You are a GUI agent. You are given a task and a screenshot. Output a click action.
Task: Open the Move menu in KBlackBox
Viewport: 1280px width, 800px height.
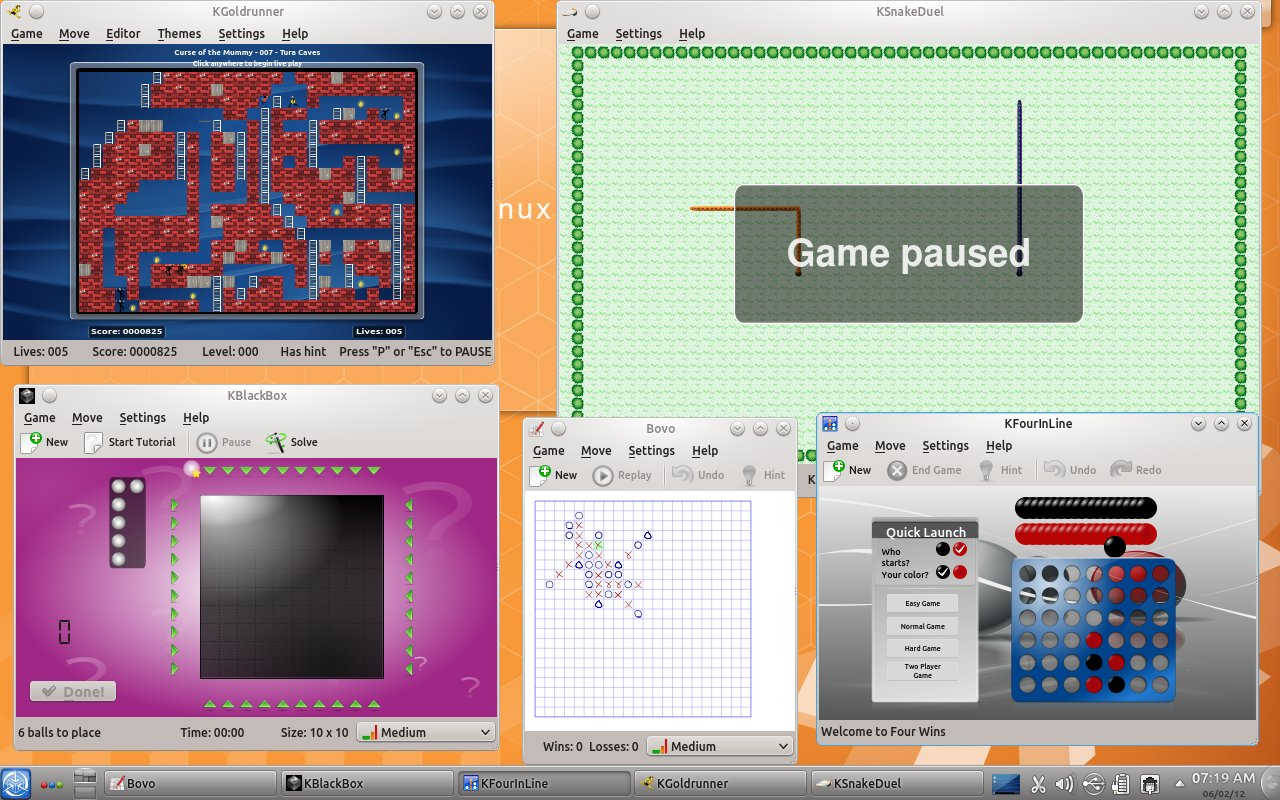pyautogui.click(x=87, y=417)
